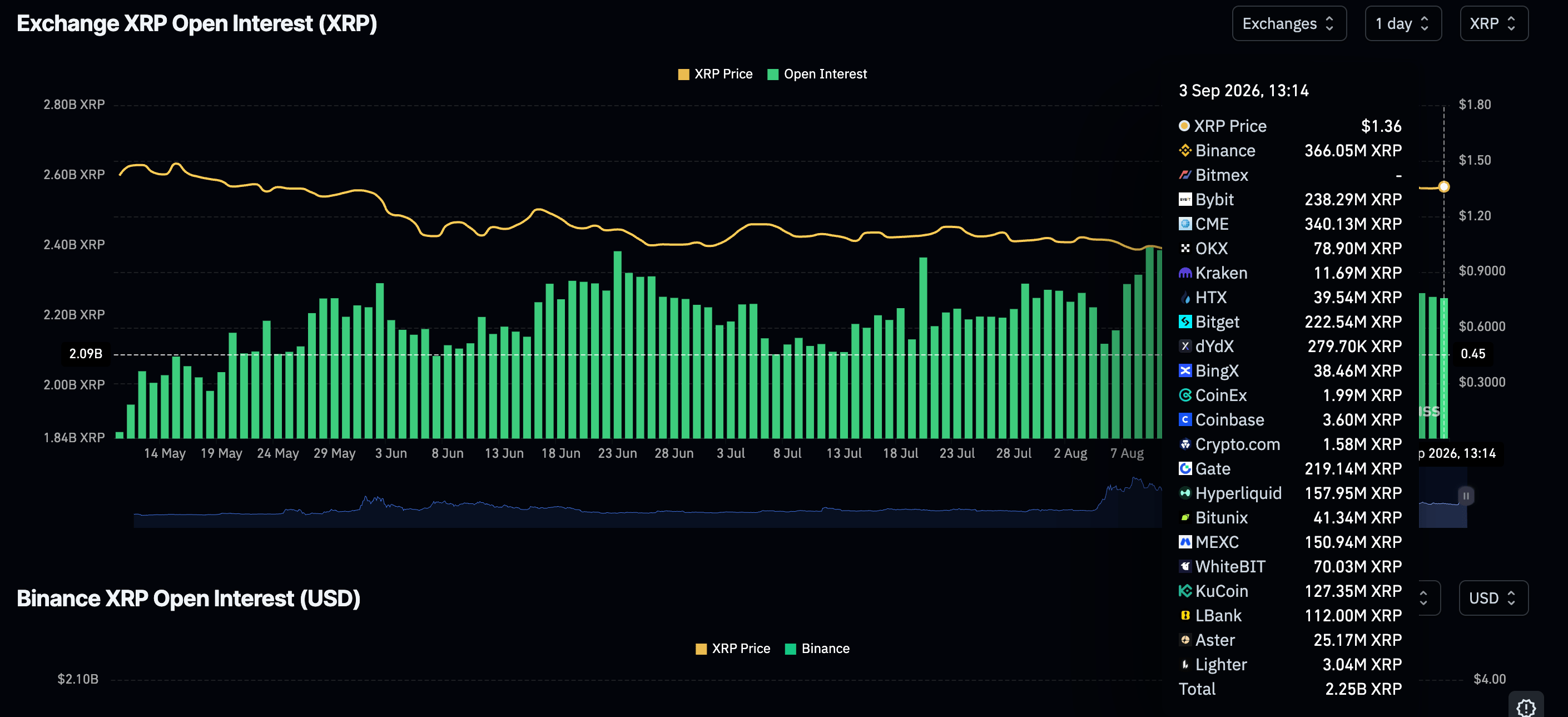Viewport: 1568px width, 717px height.
Task: Open the Exchanges dropdown
Action: pyautogui.click(x=1289, y=24)
